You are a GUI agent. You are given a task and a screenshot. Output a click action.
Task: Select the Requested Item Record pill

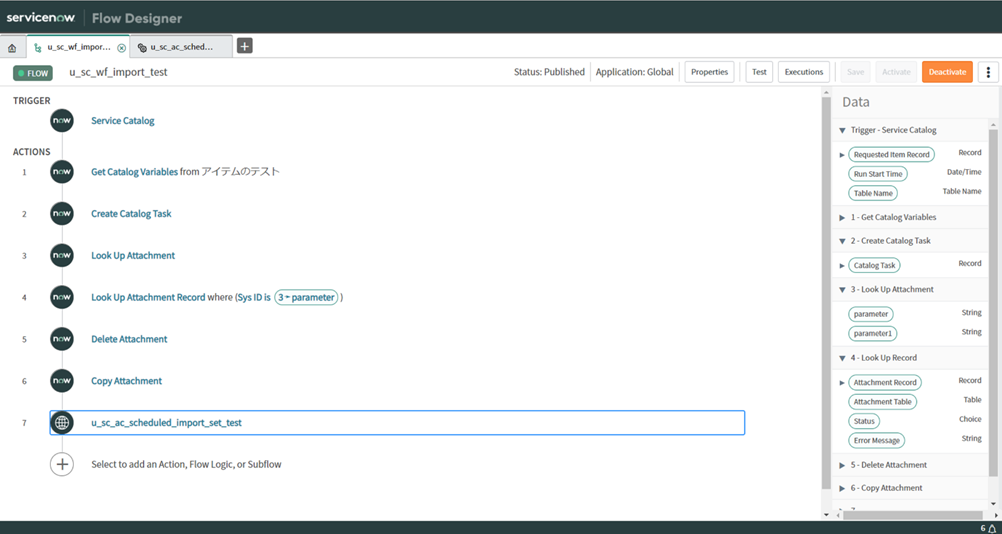pyautogui.click(x=891, y=155)
